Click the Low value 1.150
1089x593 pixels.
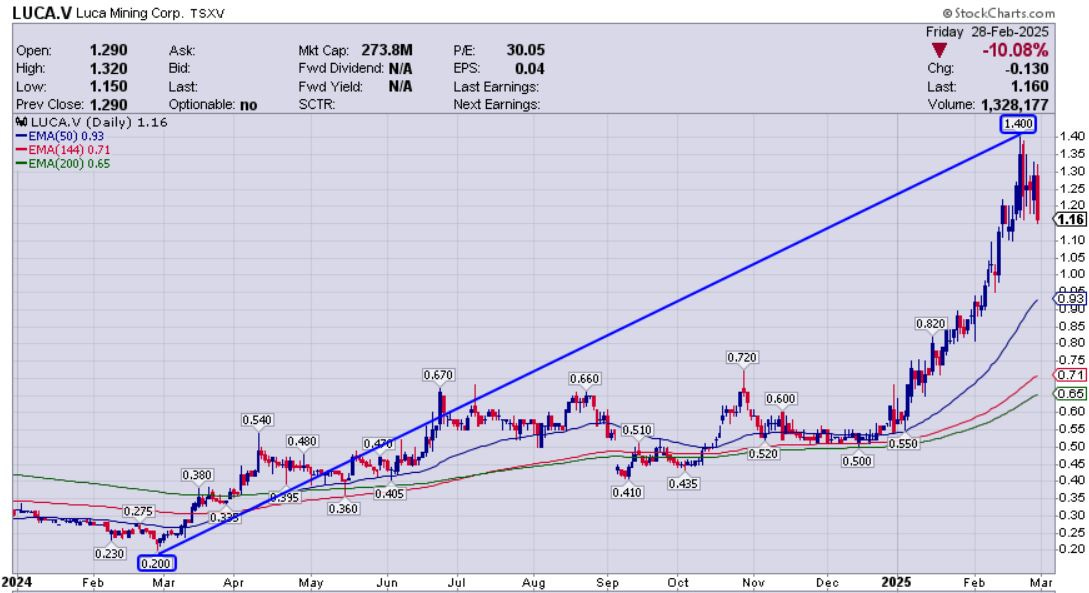(108, 86)
